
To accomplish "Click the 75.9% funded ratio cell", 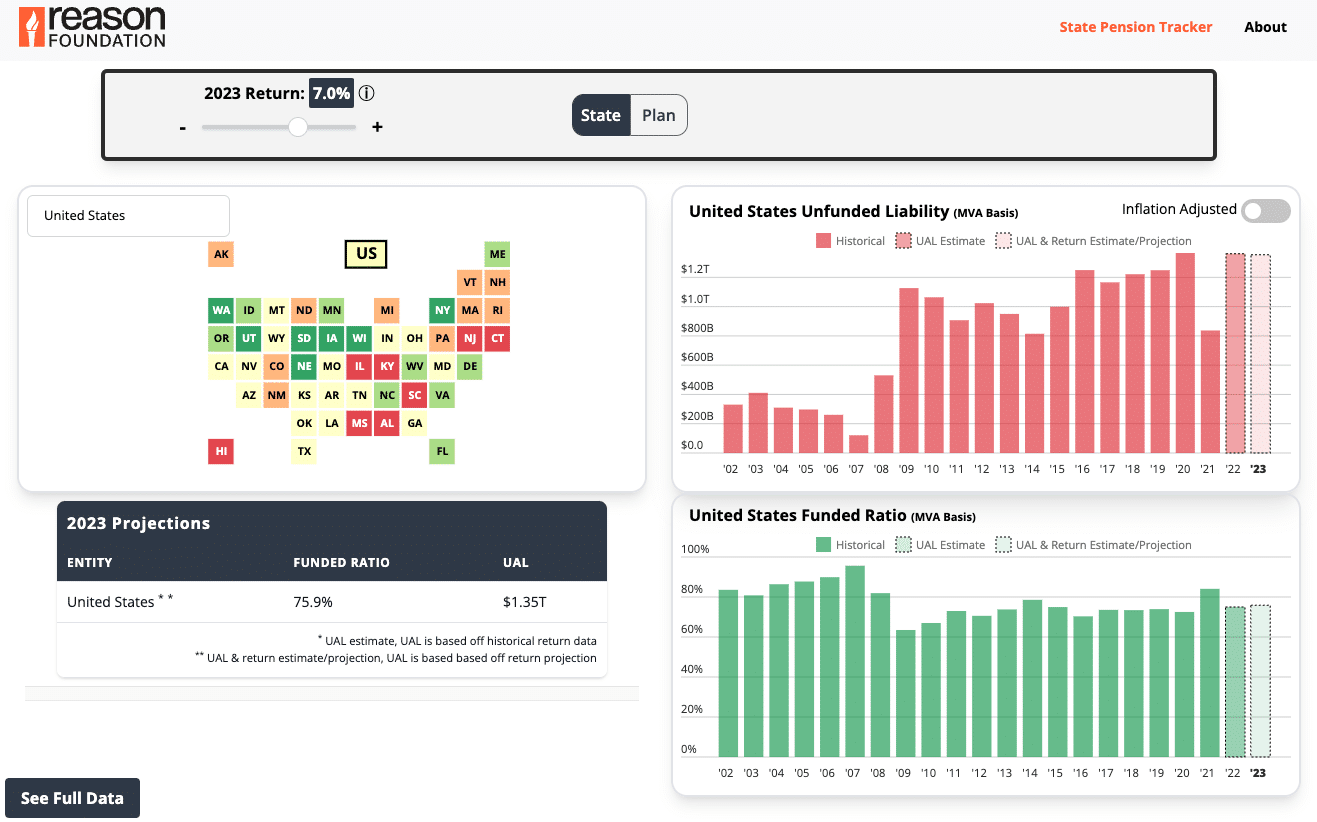I will (313, 602).
